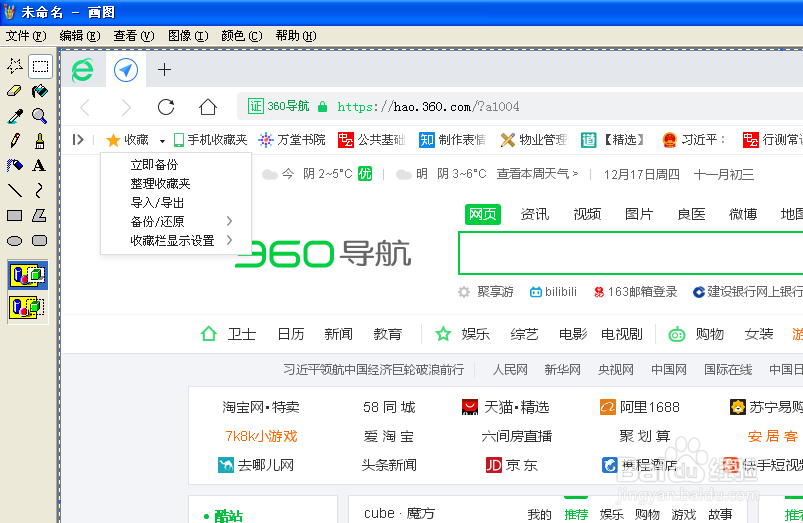This screenshot has width=803, height=523.
Task: Select the Pick Color eyedropper
Action: tap(15, 116)
